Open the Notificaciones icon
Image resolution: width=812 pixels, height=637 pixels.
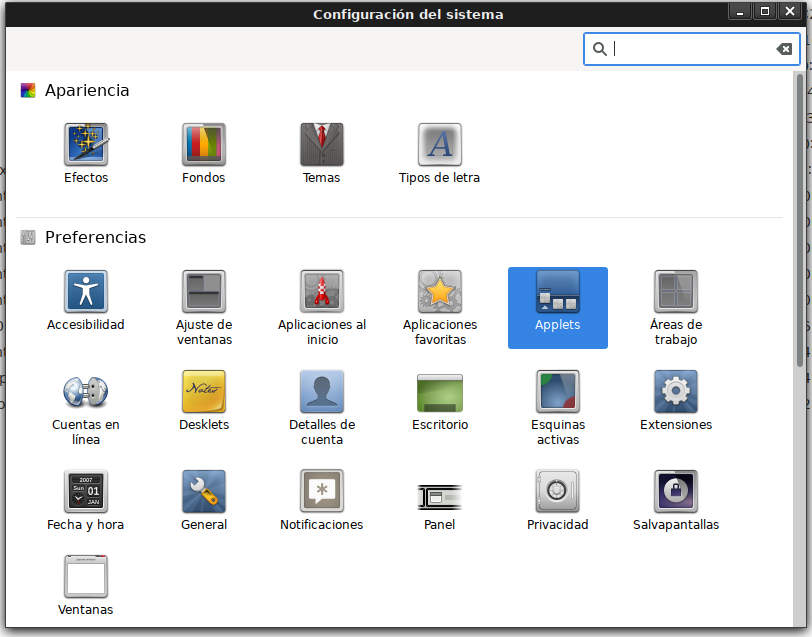point(322,491)
